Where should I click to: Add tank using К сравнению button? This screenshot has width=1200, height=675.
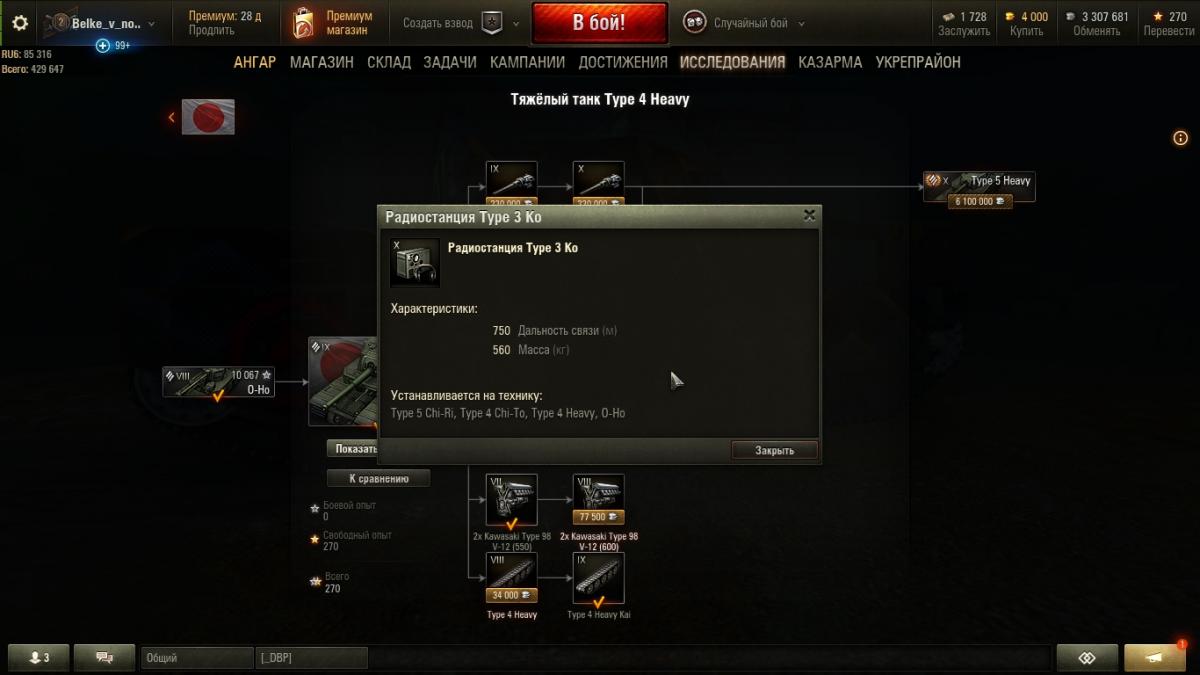point(379,478)
